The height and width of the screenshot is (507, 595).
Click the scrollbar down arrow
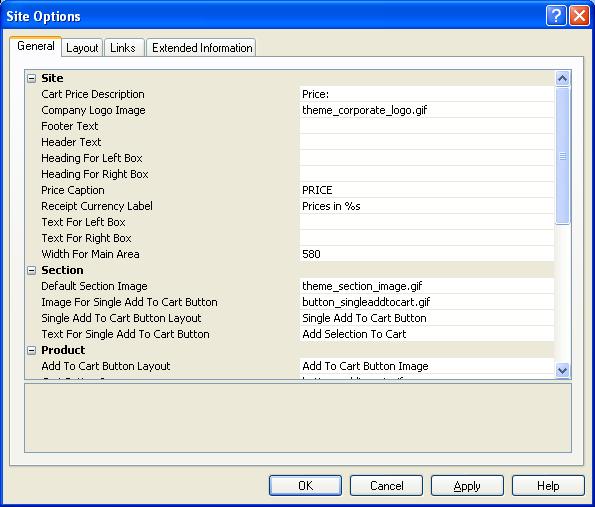point(562,370)
